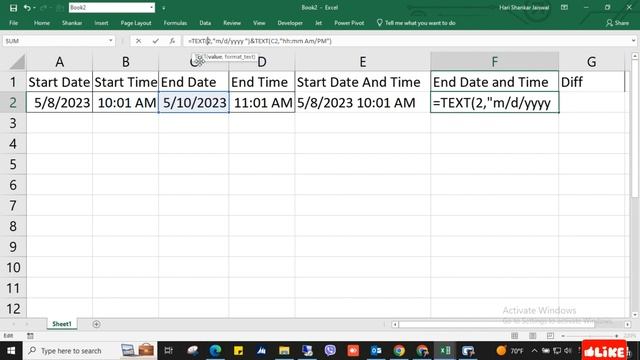The image size is (640, 360).
Task: Open the Page Layout tab
Action: point(136,23)
